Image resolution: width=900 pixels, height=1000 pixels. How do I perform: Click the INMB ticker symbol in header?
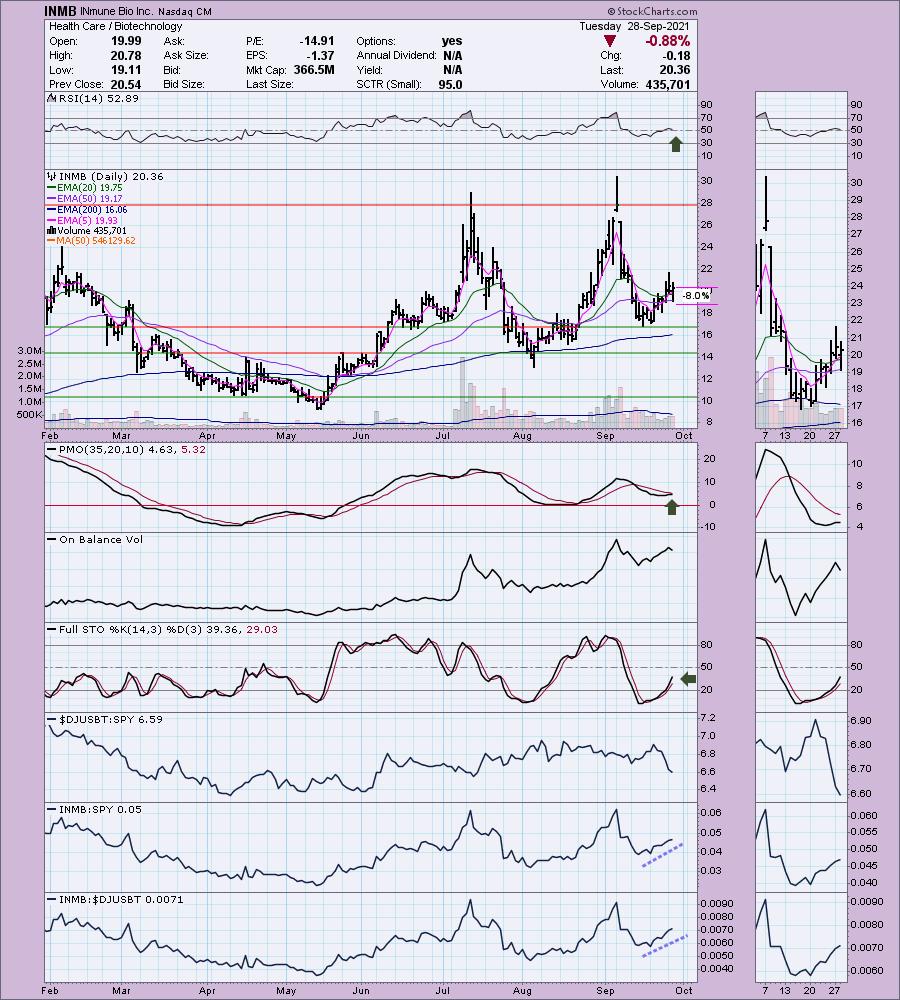[61, 11]
